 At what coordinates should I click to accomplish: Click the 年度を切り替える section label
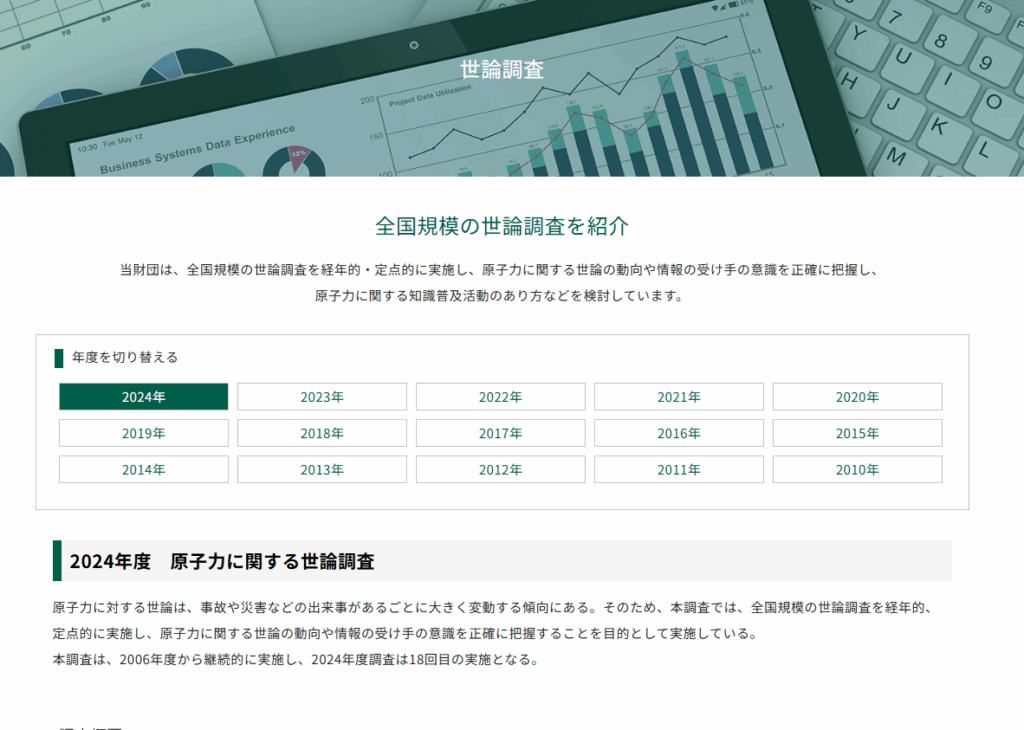tap(125, 357)
